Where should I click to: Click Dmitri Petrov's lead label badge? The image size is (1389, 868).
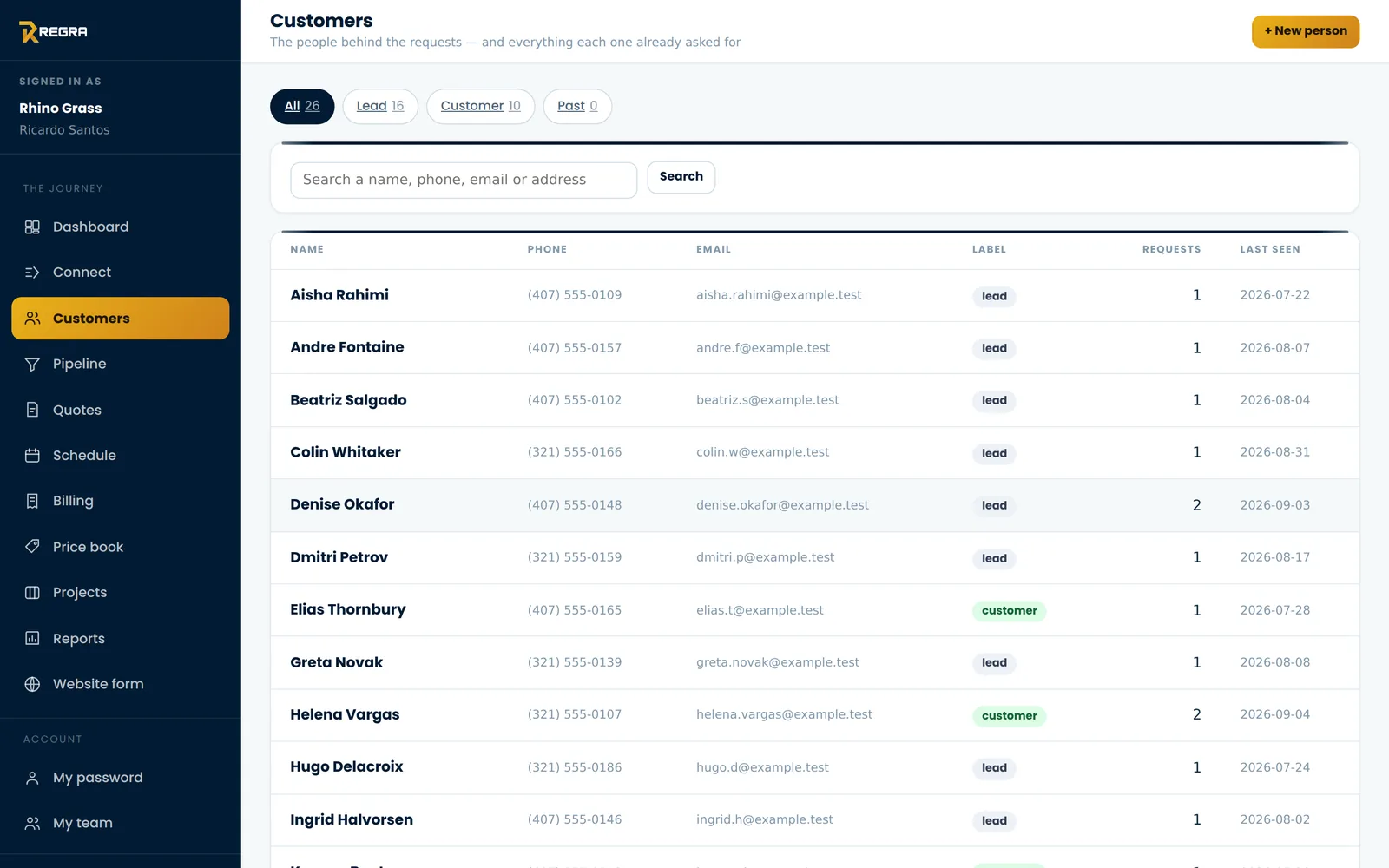(x=994, y=558)
